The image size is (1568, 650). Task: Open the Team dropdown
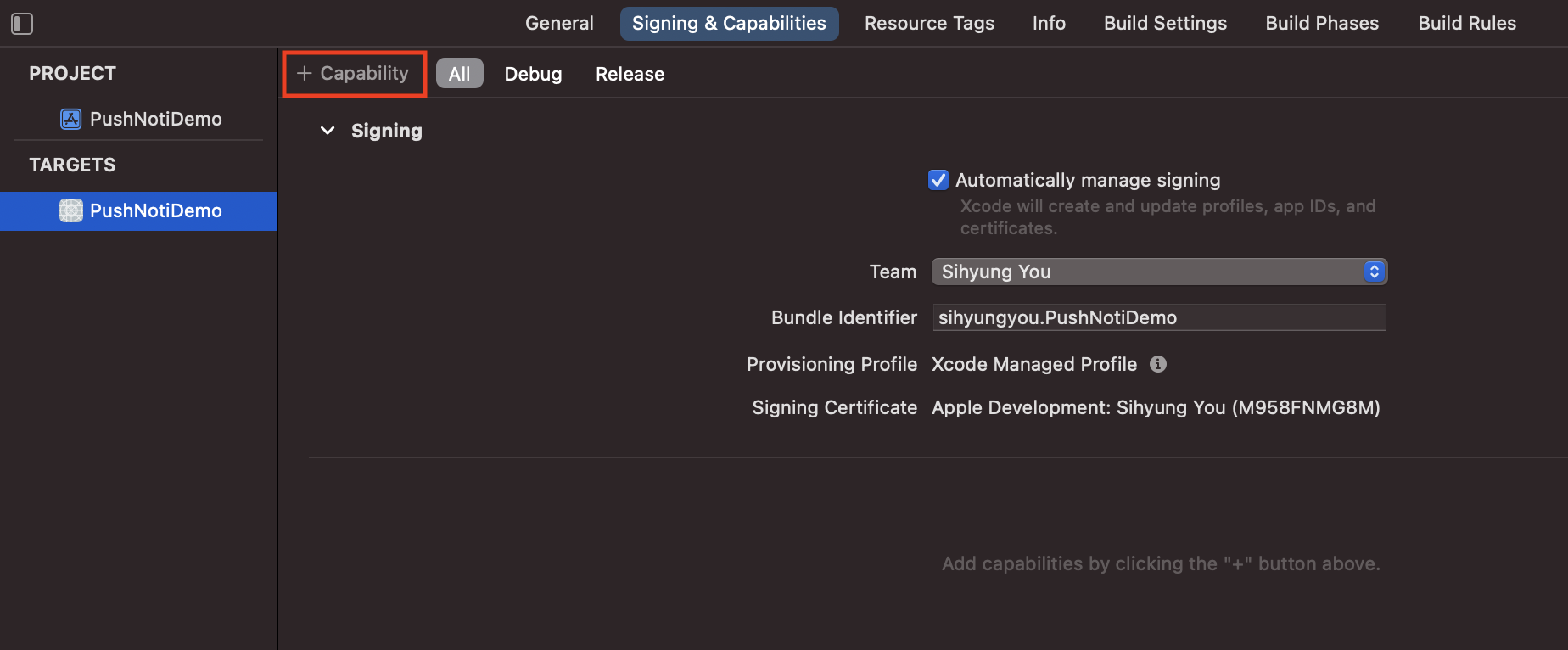coord(1159,272)
